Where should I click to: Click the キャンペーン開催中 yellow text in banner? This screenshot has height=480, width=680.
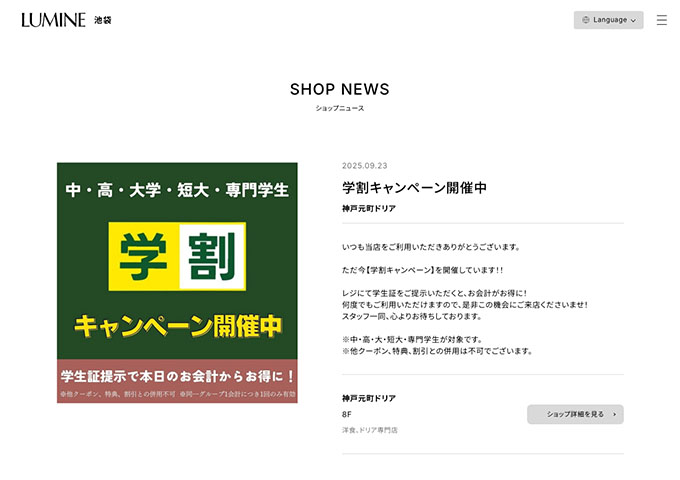coord(178,326)
